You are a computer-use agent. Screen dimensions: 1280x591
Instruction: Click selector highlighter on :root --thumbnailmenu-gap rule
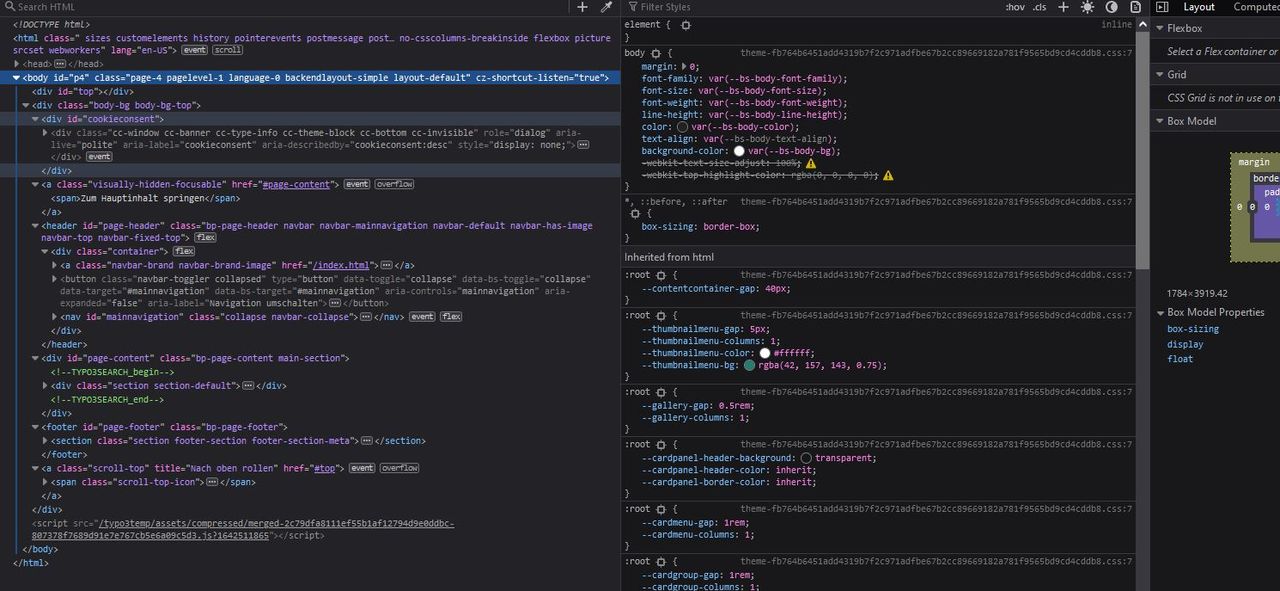661,315
